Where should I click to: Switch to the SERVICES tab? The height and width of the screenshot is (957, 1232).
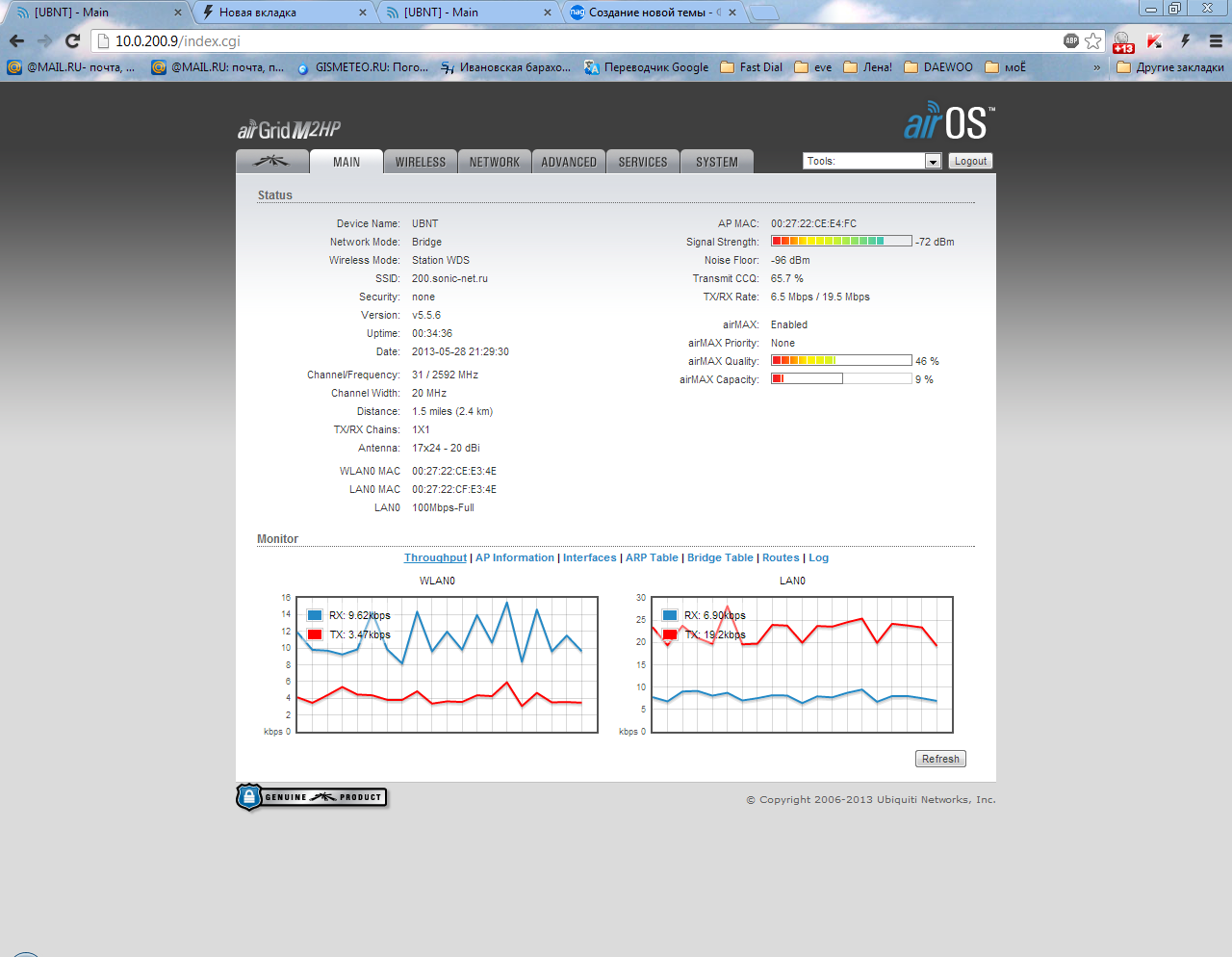tap(643, 162)
